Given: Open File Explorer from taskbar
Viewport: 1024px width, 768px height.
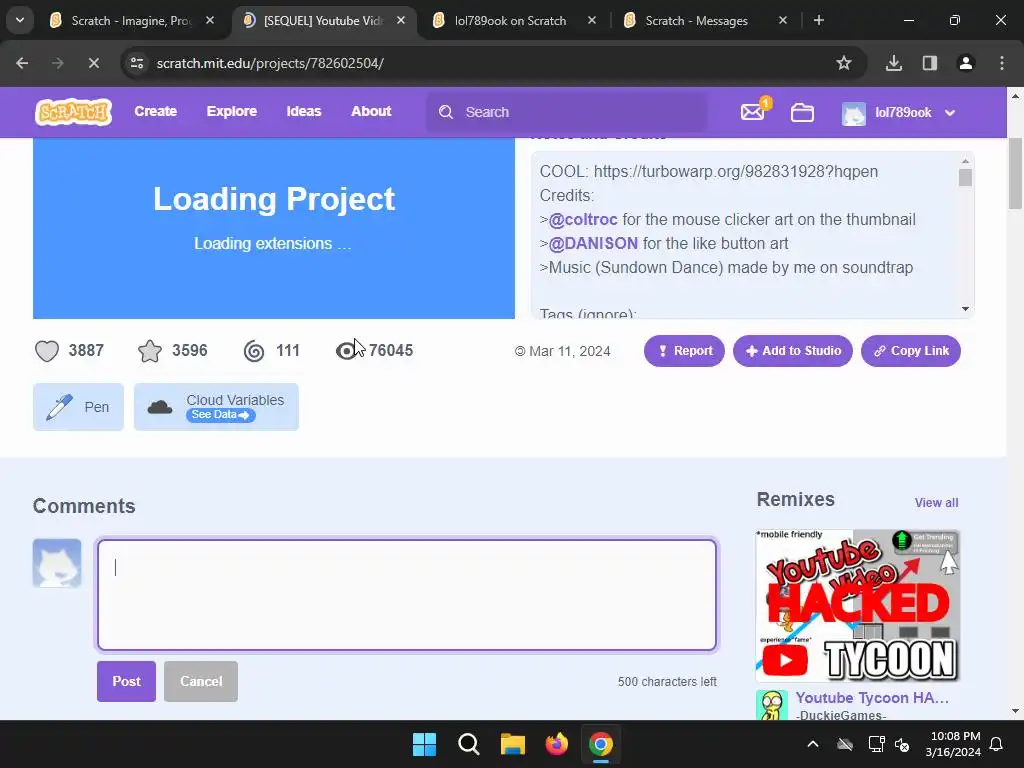Looking at the screenshot, I should click(513, 744).
